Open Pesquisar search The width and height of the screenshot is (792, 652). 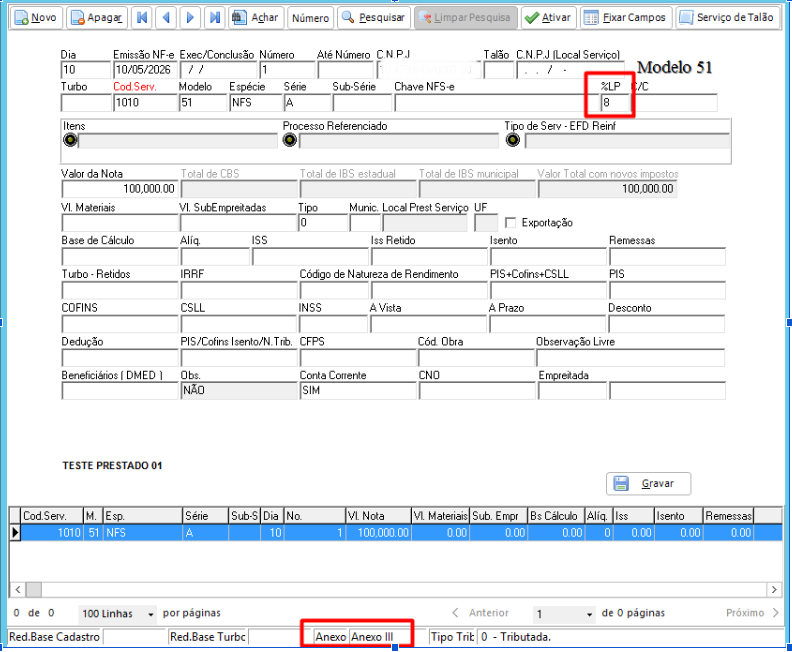click(374, 18)
